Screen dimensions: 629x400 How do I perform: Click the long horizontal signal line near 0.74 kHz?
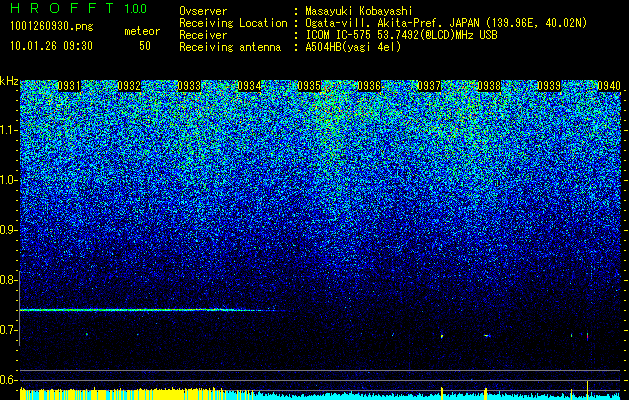(152, 310)
